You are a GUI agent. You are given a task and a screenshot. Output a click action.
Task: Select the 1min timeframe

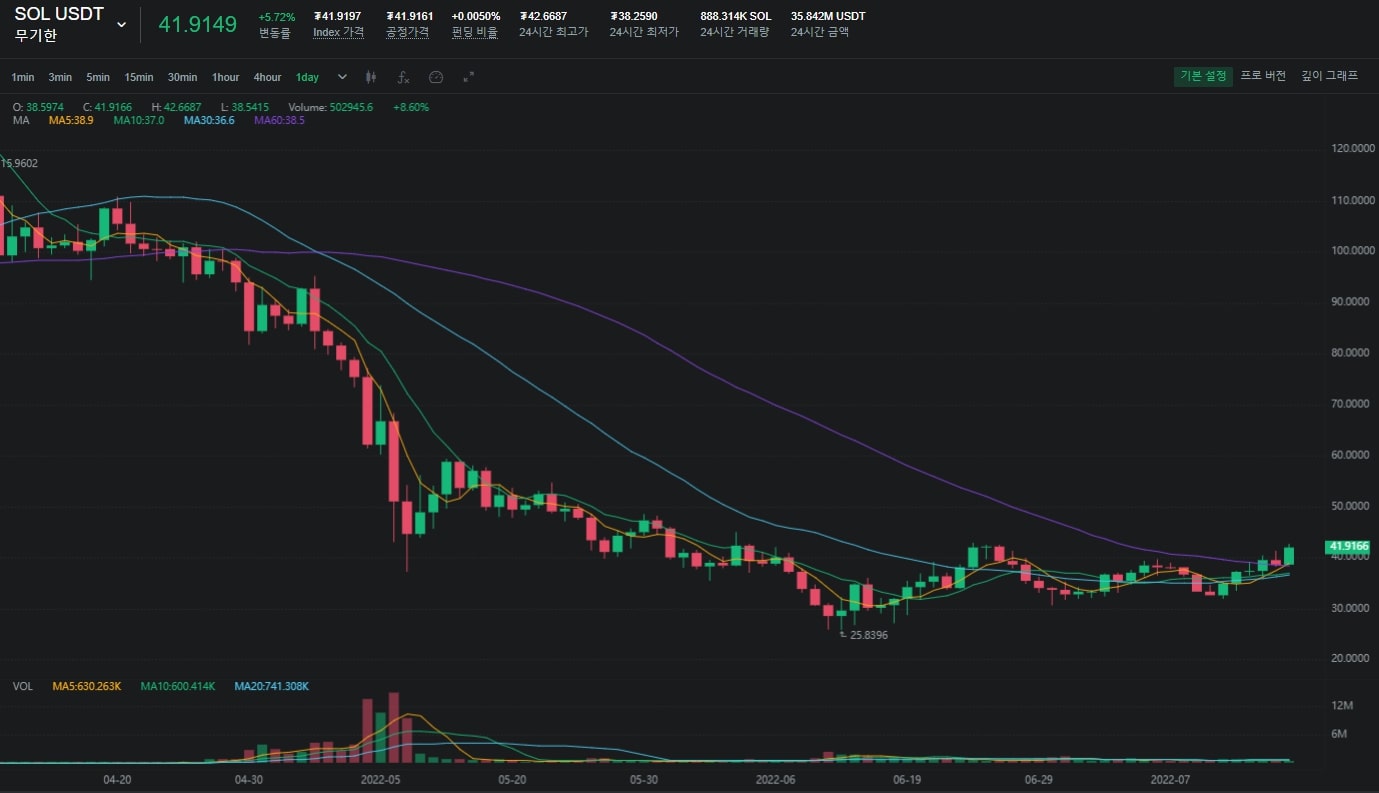[x=23, y=77]
